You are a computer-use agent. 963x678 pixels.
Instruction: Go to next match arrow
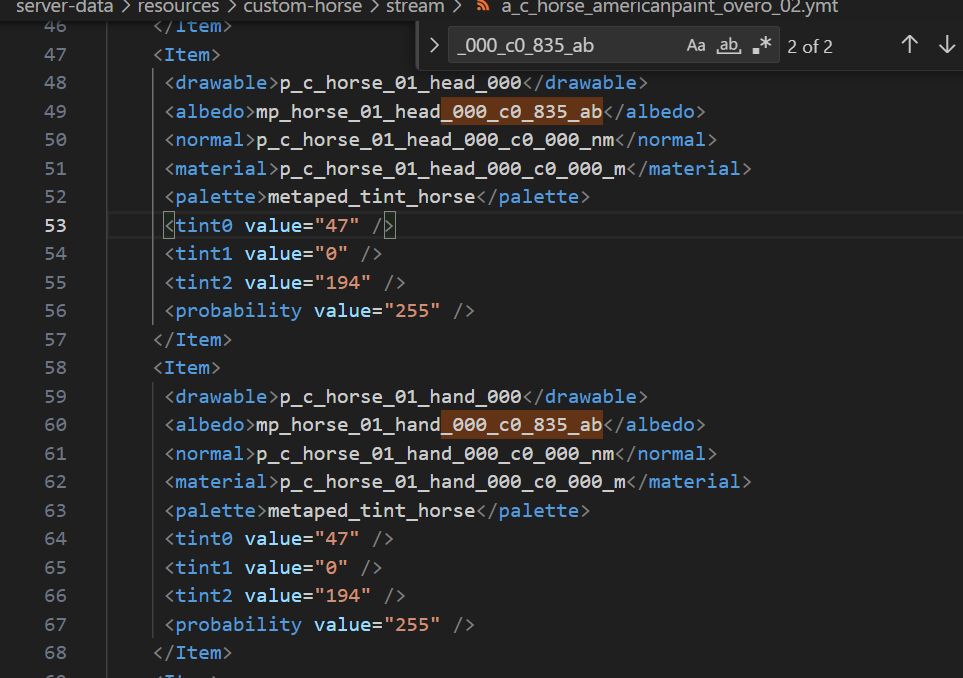tap(947, 45)
